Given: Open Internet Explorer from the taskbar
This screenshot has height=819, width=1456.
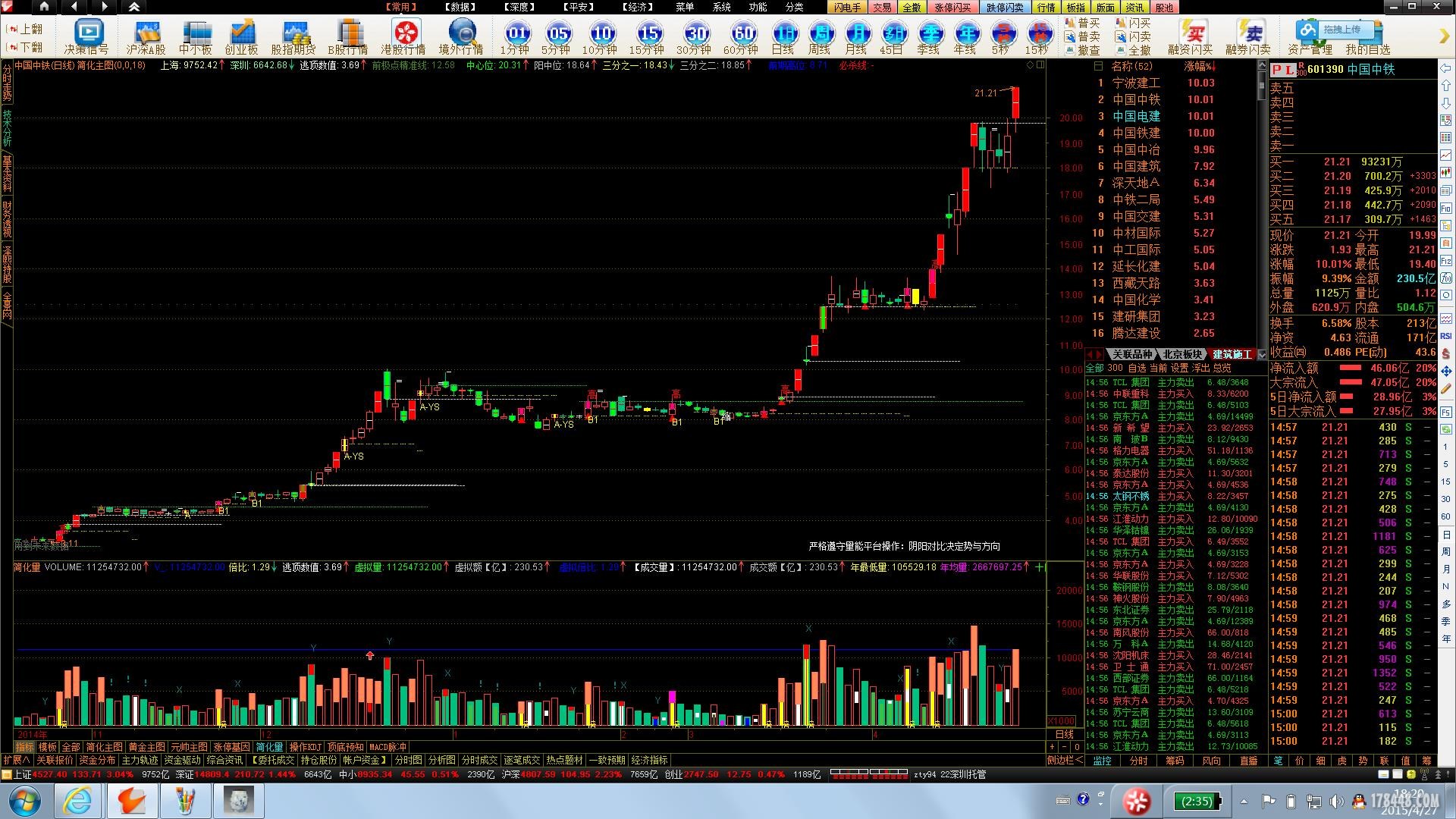Looking at the screenshot, I should click(77, 801).
